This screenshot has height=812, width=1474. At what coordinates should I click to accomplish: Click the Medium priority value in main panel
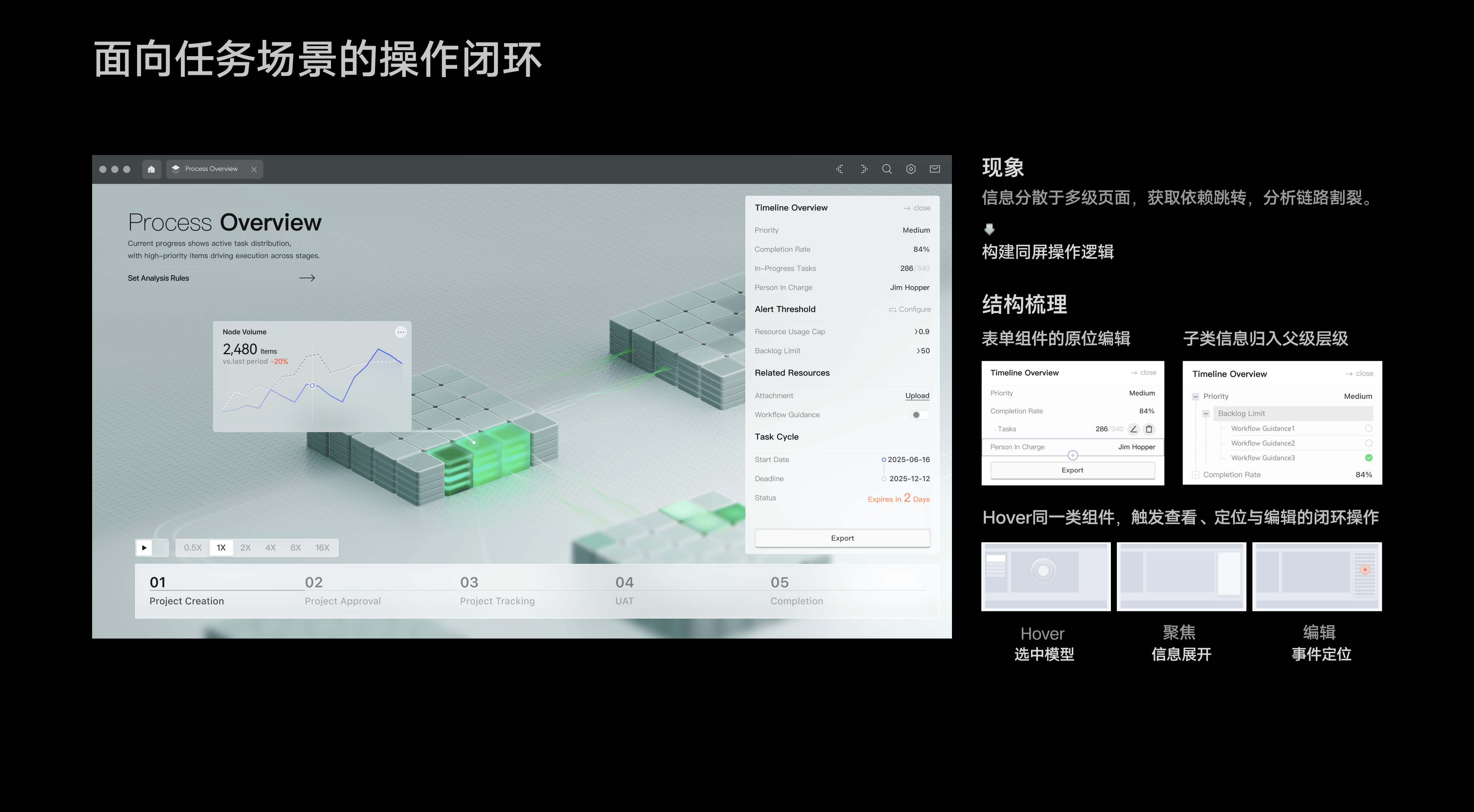[916, 231]
